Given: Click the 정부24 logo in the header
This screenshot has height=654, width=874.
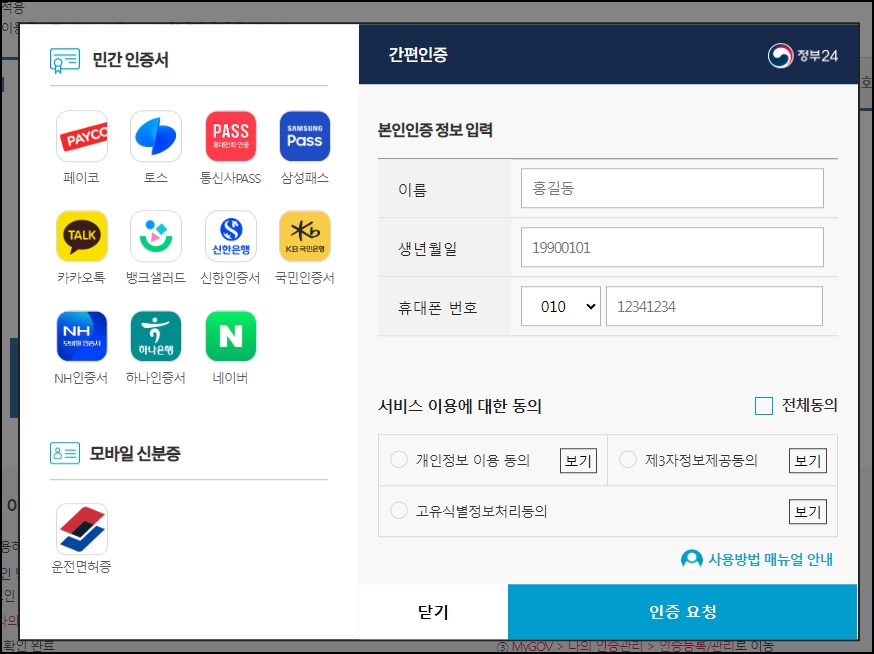Looking at the screenshot, I should (803, 56).
